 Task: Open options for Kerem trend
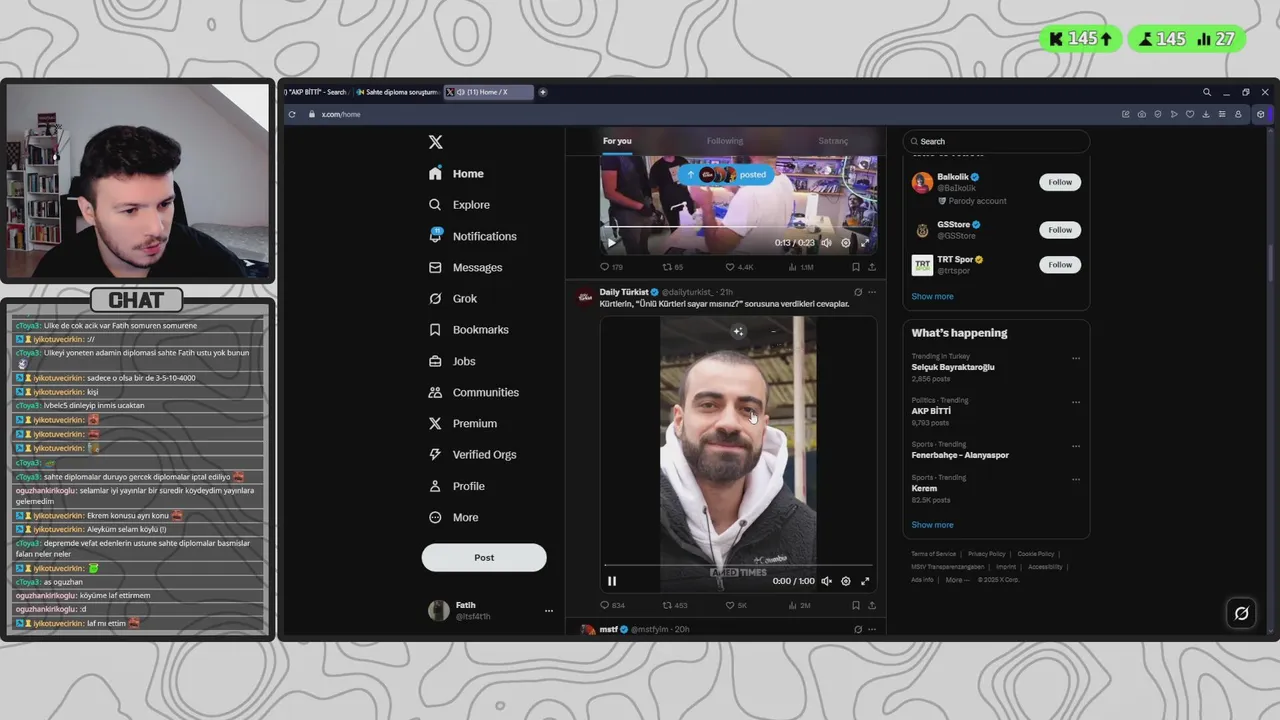coord(1076,479)
